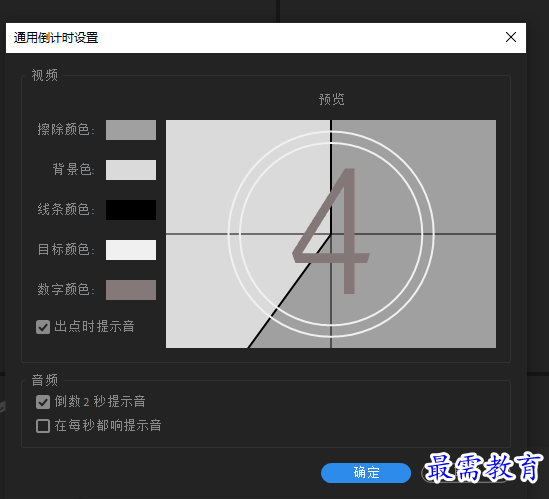The height and width of the screenshot is (499, 549).
Task: Open the 数字颜色 numeral color swatch
Action: click(131, 290)
